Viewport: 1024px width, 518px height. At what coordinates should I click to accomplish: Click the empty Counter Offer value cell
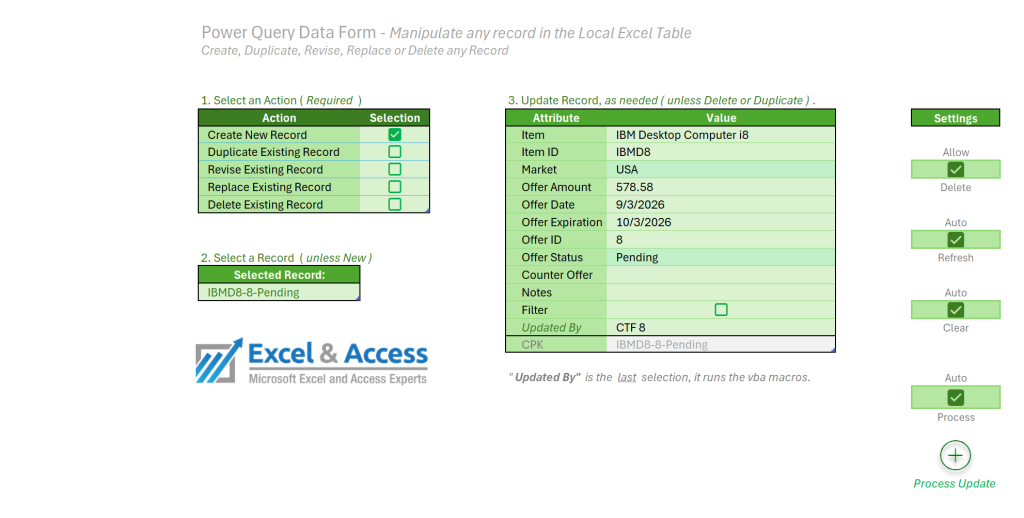[721, 275]
